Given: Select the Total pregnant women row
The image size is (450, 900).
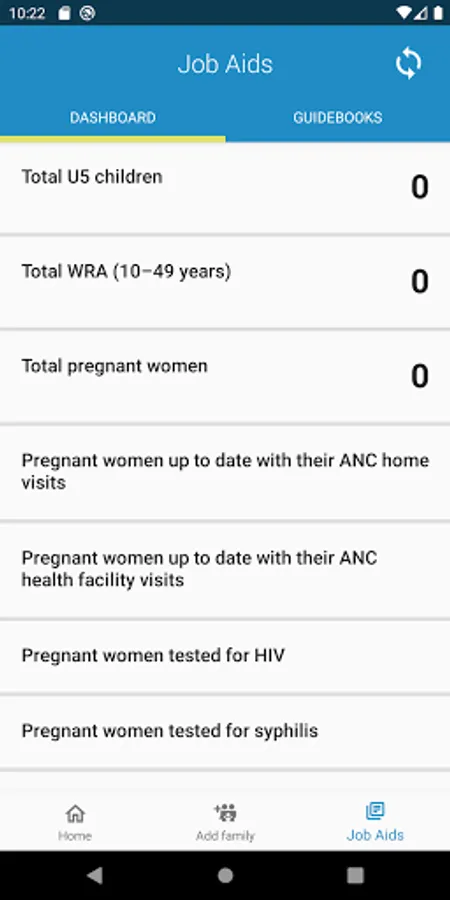Looking at the screenshot, I should pyautogui.click(x=225, y=377).
